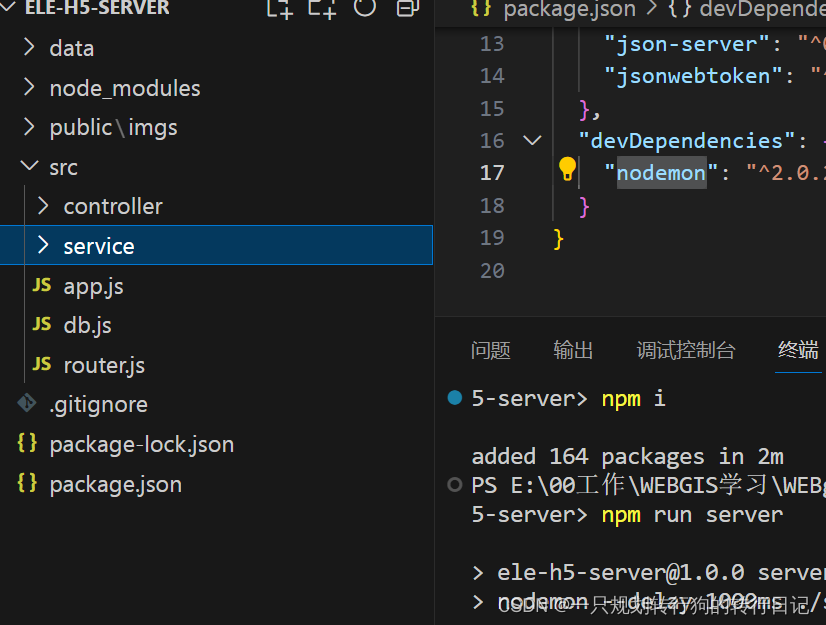Switch to the 调试控制台 tab
This screenshot has height=625, width=826.
(685, 350)
